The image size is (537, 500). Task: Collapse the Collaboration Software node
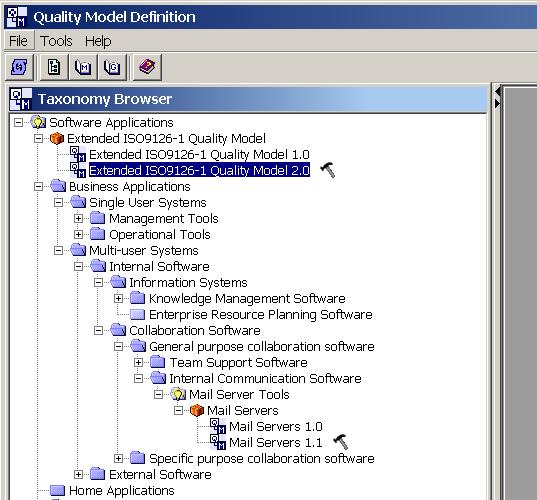pos(98,330)
